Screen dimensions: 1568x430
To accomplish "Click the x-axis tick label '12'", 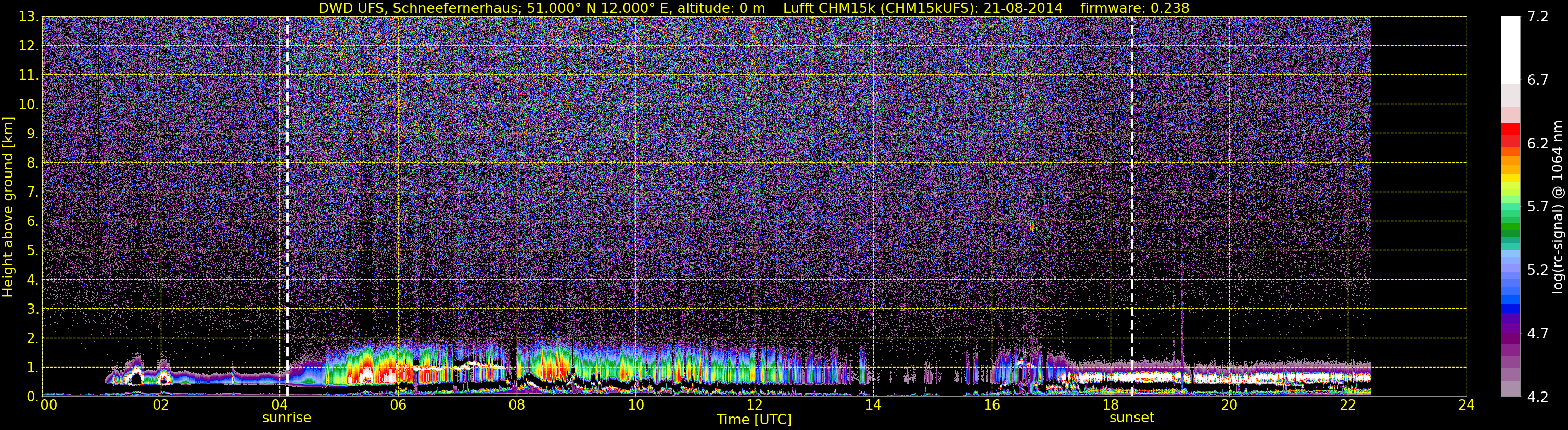I will (x=754, y=405).
